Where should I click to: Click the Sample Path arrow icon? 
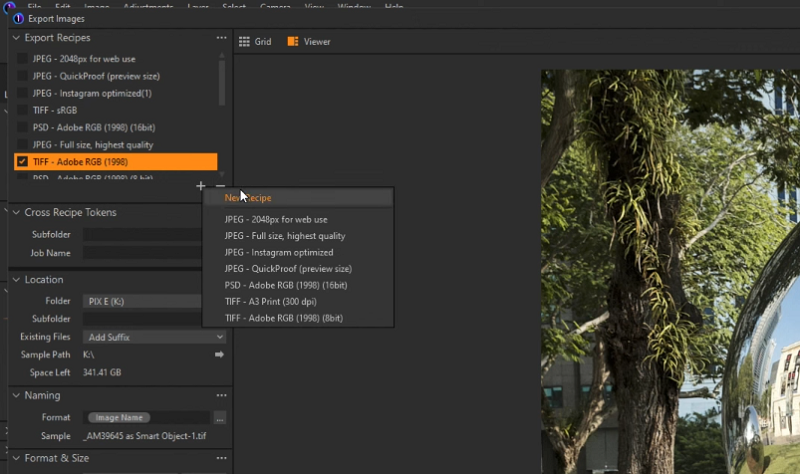(219, 354)
